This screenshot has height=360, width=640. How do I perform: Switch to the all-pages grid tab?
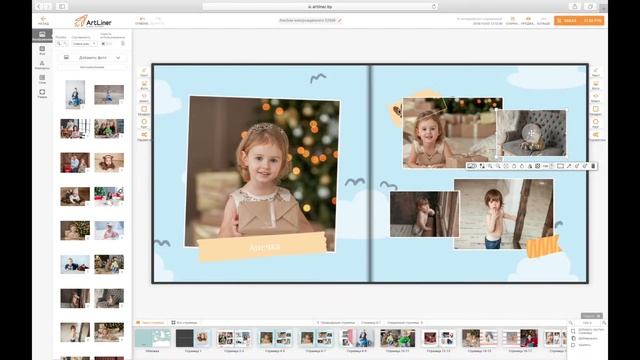[x=184, y=322]
